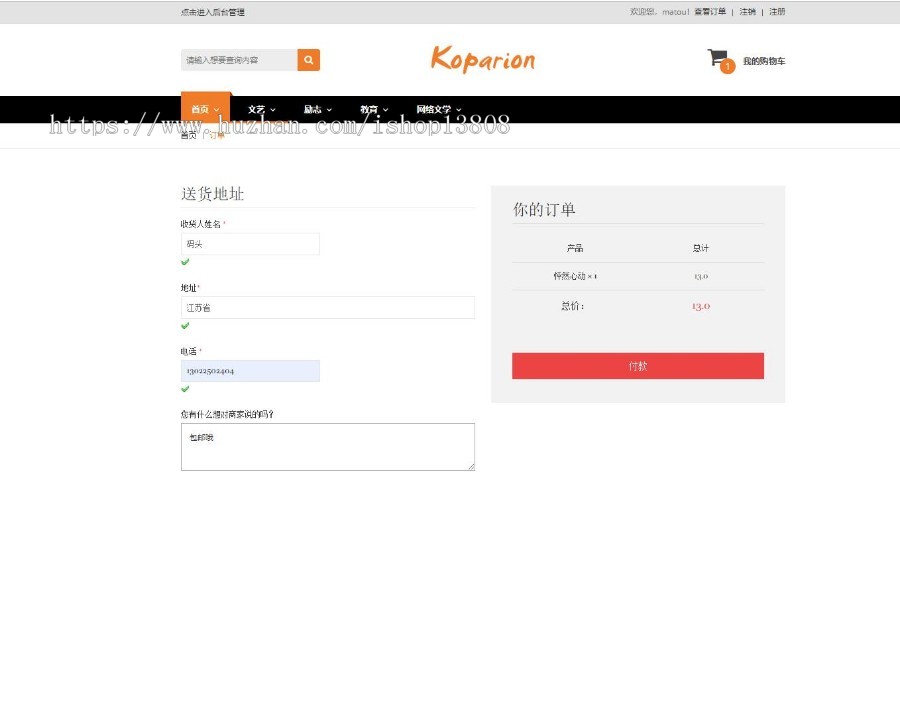
Task: Select the 首页 menu item in navigation
Action: 203,109
